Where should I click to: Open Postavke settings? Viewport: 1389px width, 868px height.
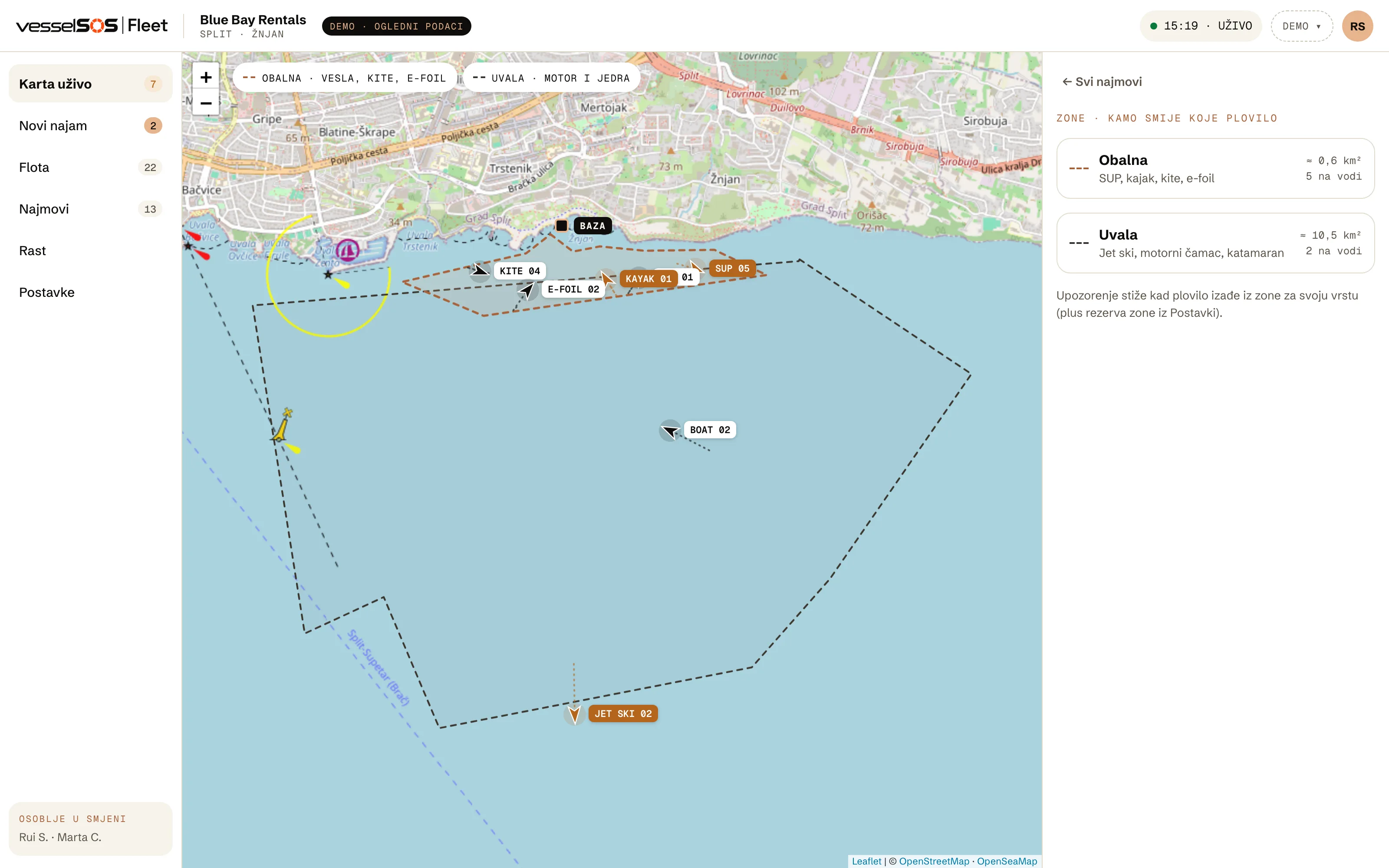click(x=91, y=292)
